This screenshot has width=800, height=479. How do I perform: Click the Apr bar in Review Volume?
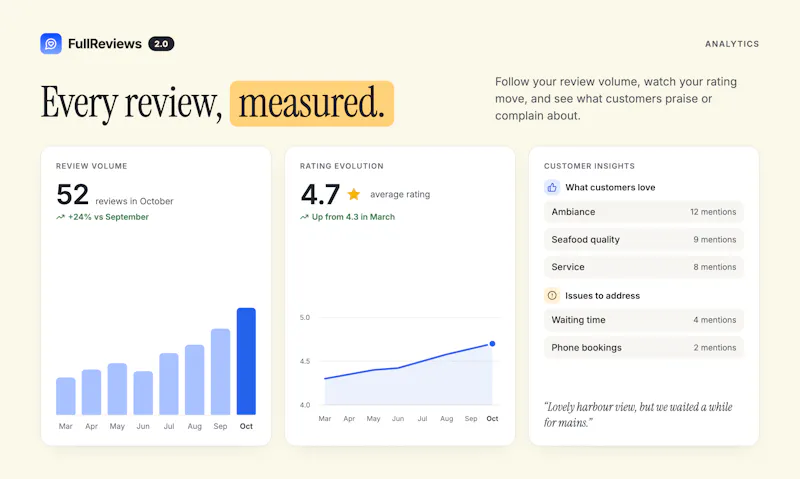coord(91,392)
